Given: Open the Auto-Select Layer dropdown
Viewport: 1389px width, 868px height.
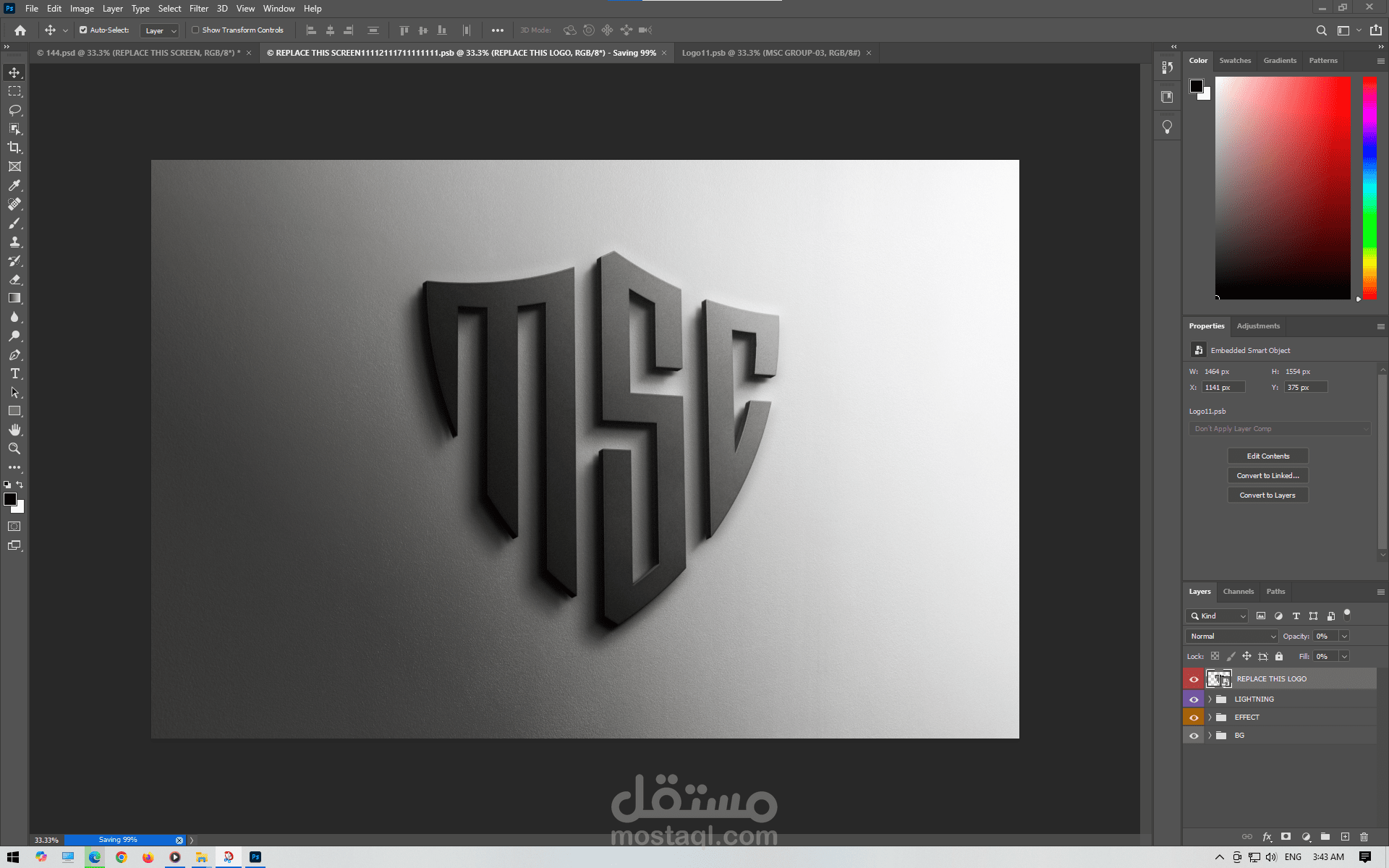Looking at the screenshot, I should 160,30.
